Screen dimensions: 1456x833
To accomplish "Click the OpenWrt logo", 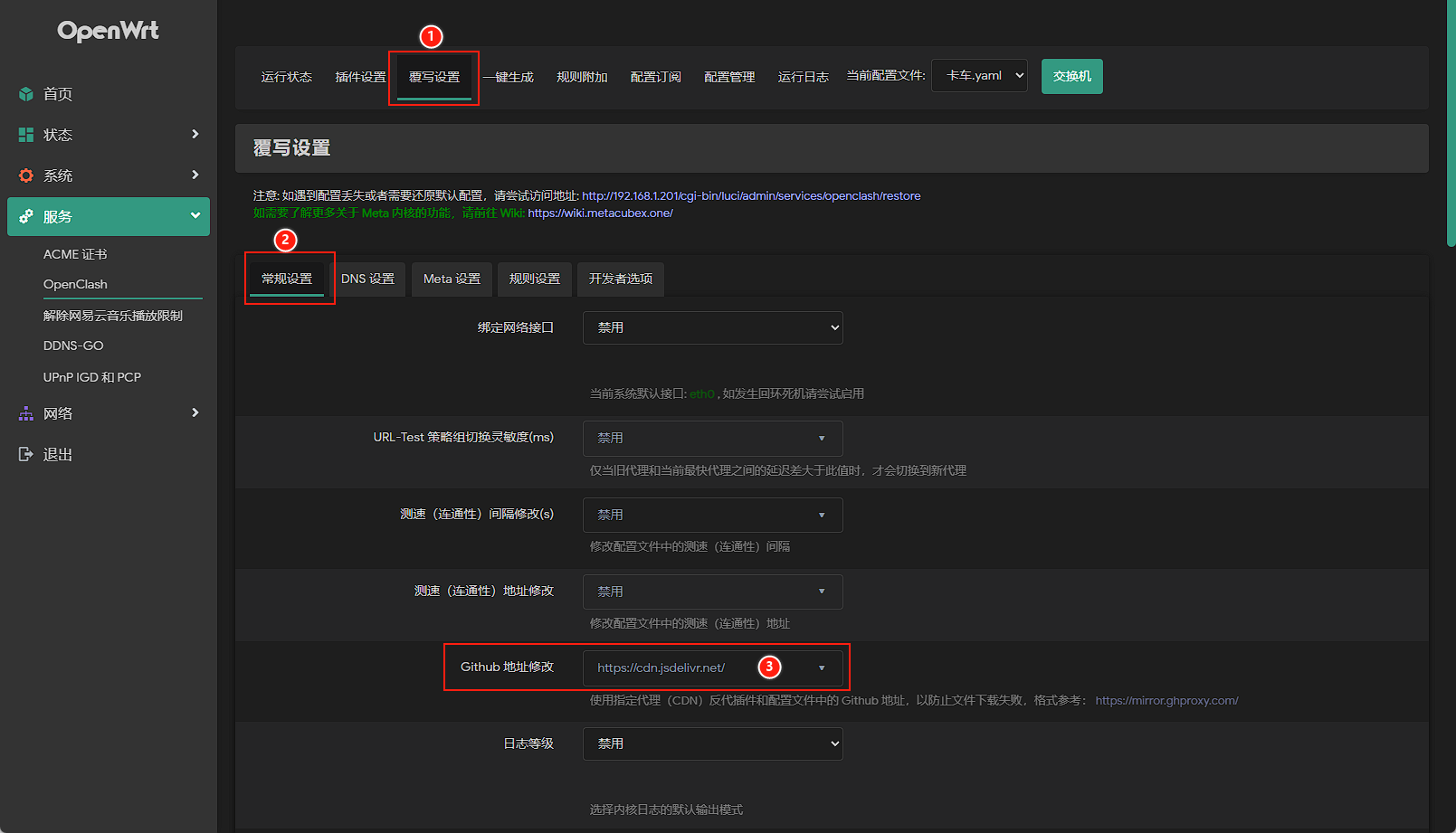I will pos(108,31).
